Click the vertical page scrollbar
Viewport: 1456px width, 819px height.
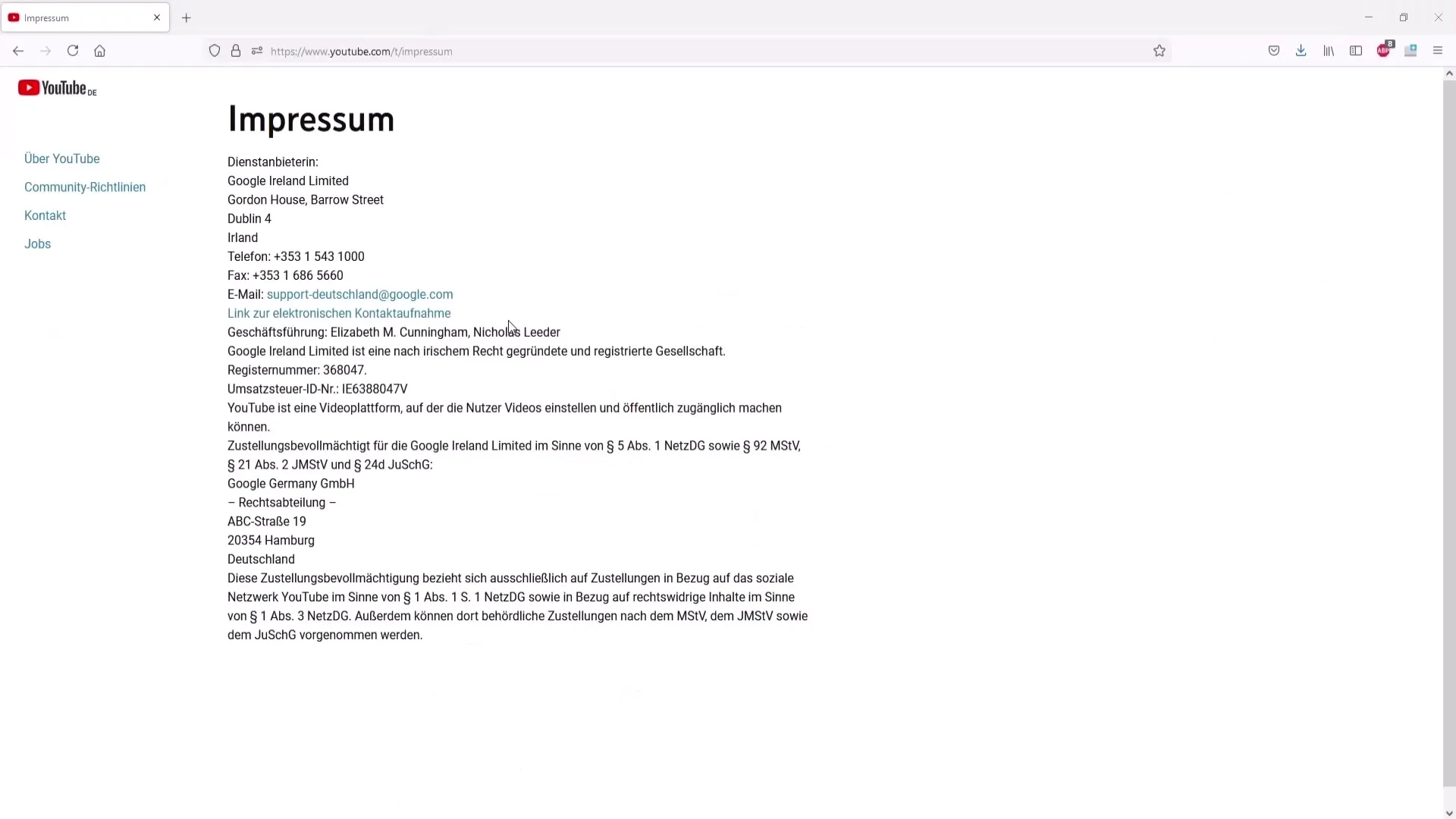tap(1449, 400)
